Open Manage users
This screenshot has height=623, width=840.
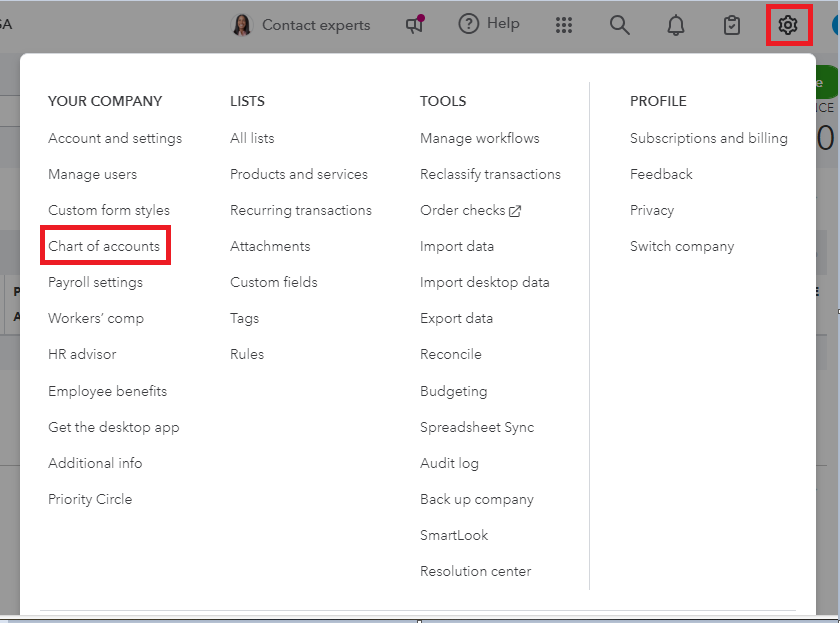[92, 174]
